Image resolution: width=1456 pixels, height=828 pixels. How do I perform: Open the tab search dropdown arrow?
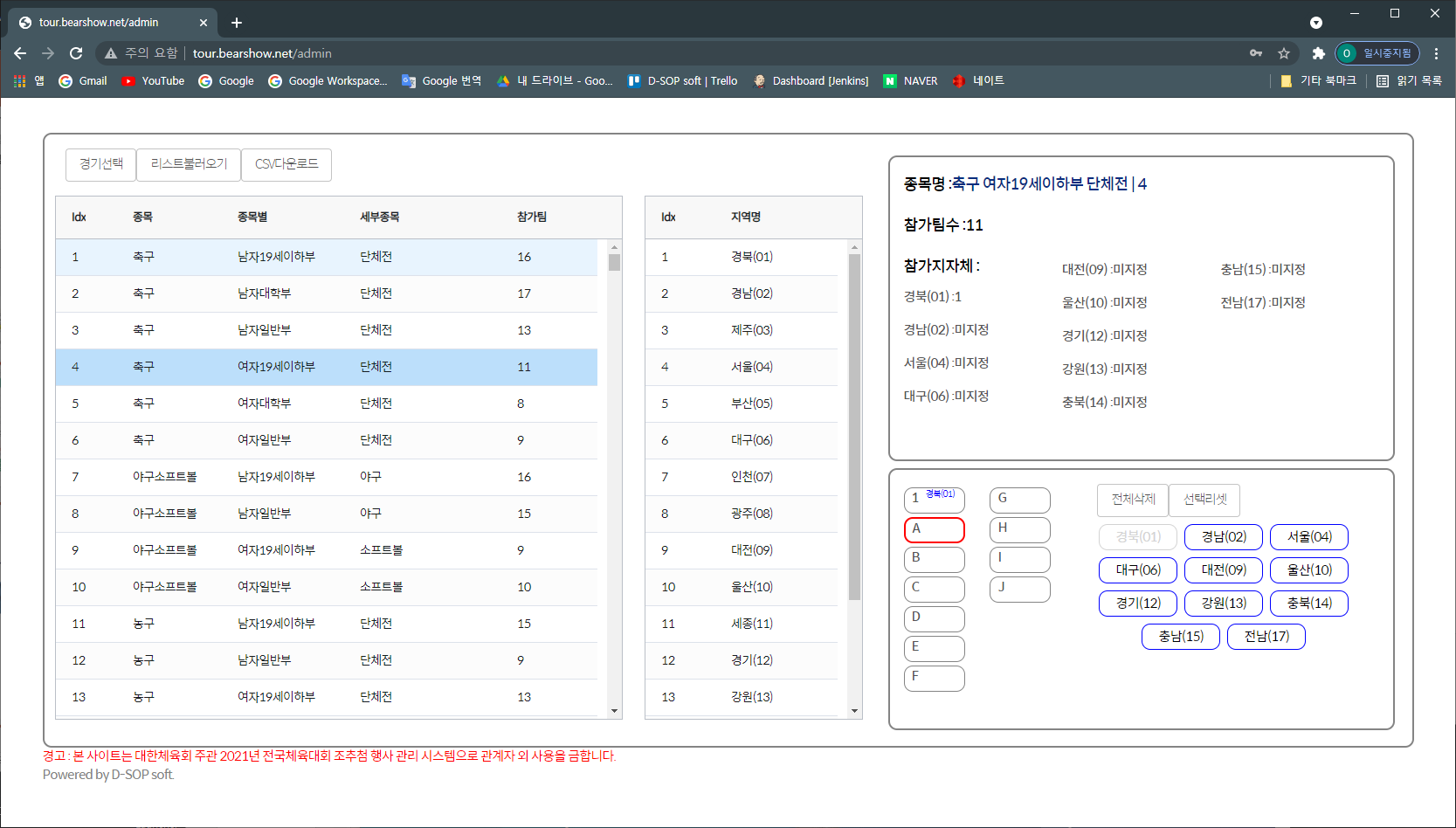(1316, 23)
